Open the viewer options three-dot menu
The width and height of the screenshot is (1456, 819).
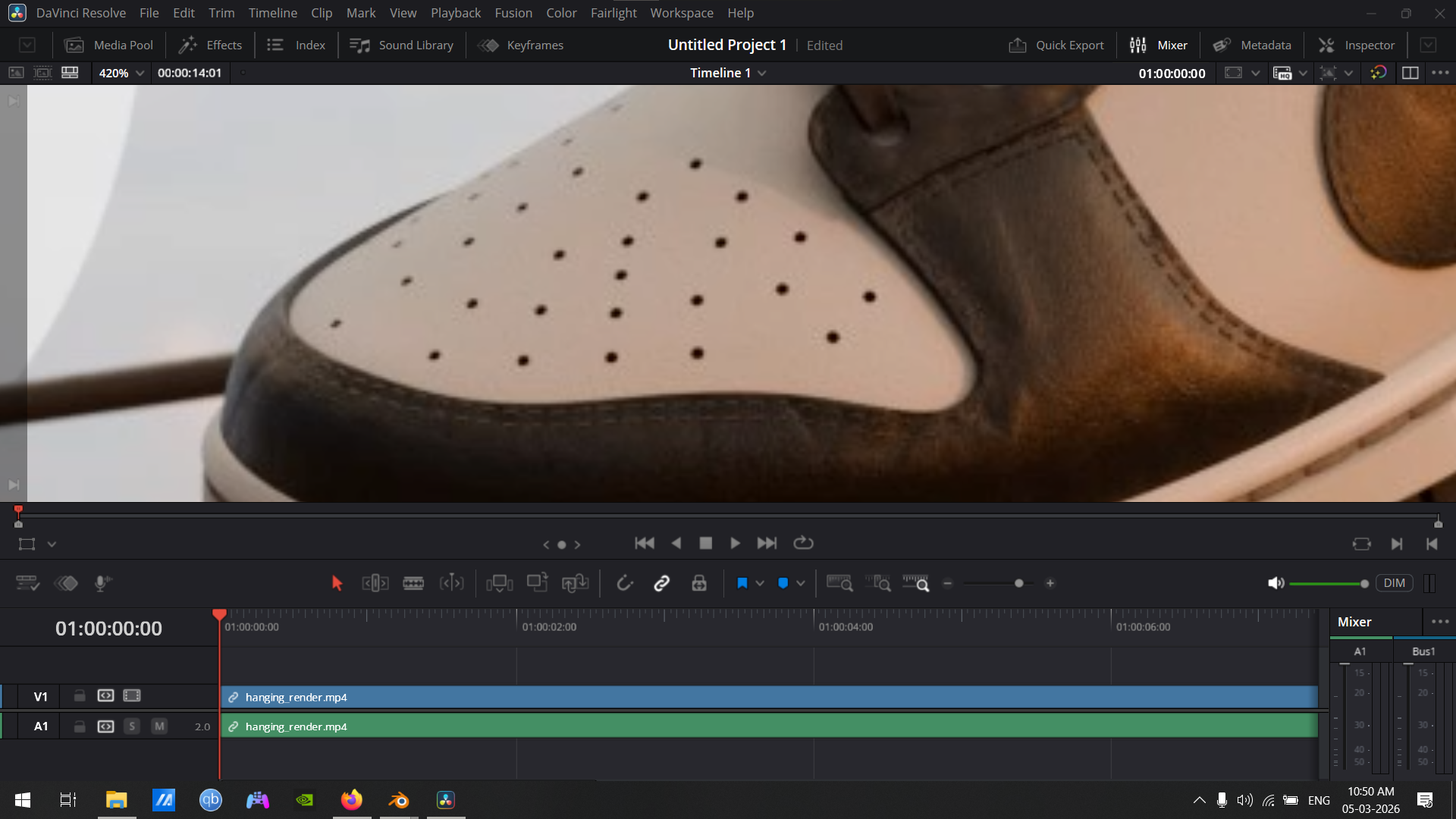tap(1440, 73)
